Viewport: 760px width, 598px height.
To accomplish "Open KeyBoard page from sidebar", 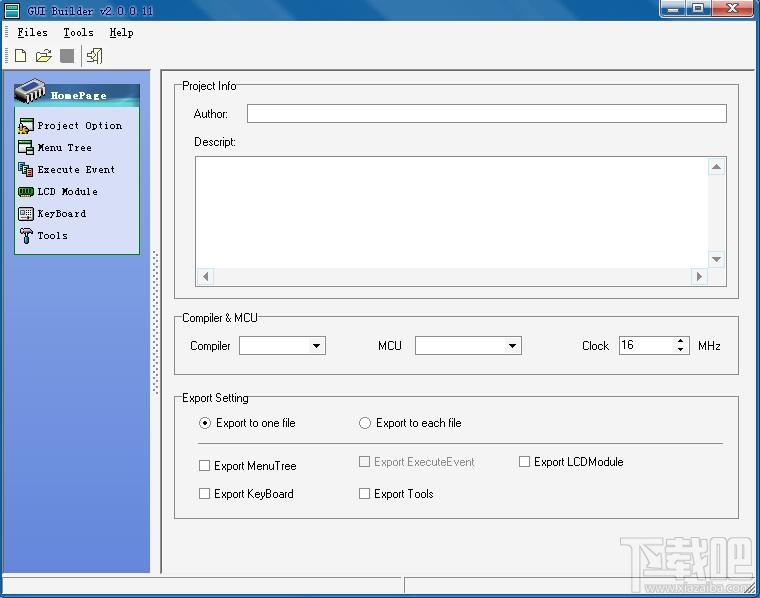I will tap(62, 214).
